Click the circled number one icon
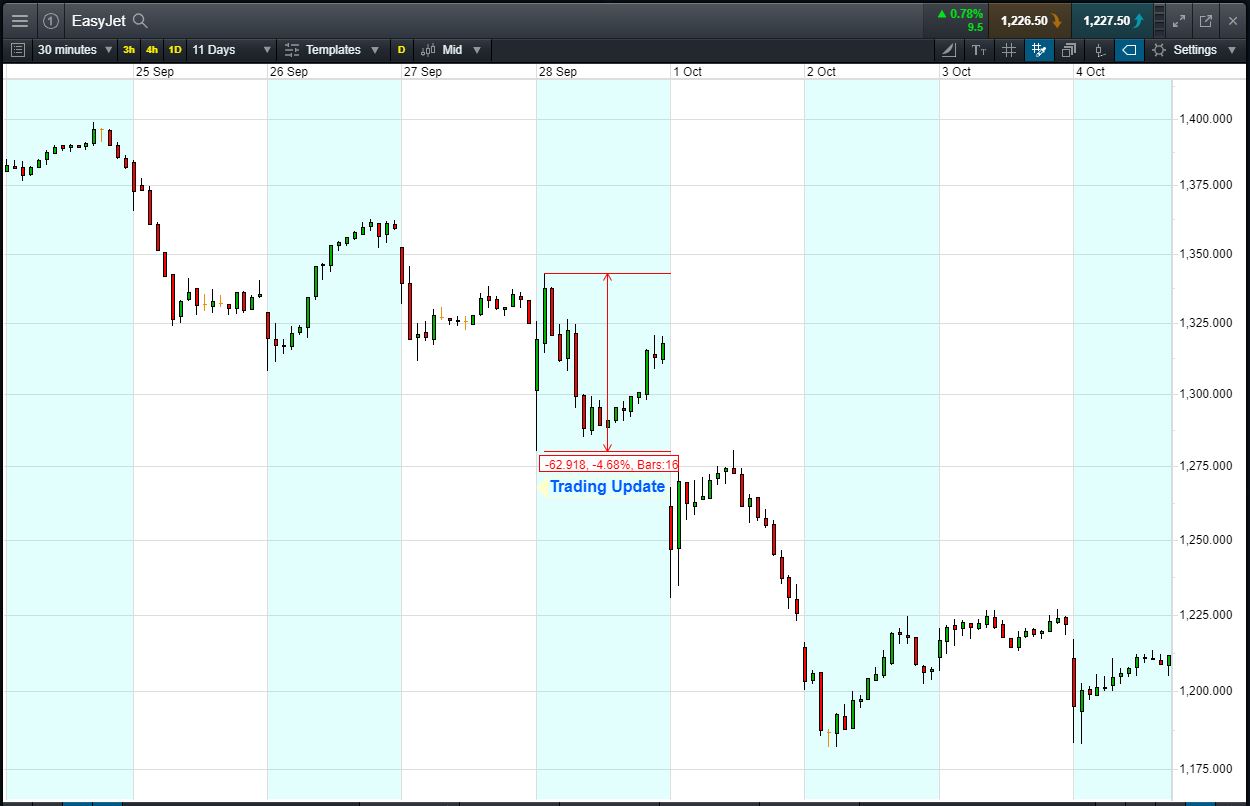Viewport: 1250px width, 806px height. [51, 20]
